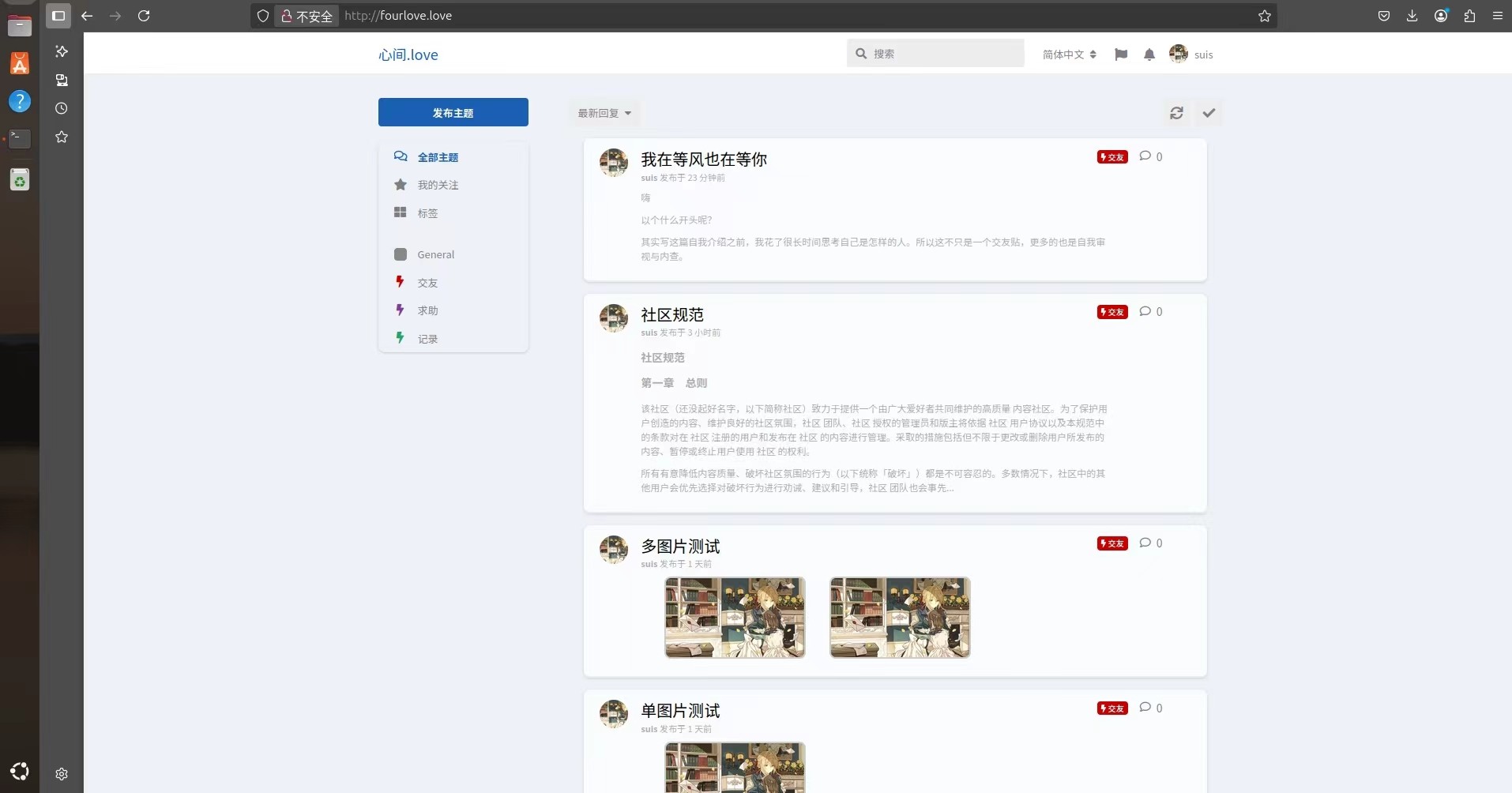The width and height of the screenshot is (1512, 793).
Task: Open the downloads arrow icon
Action: 1412,16
